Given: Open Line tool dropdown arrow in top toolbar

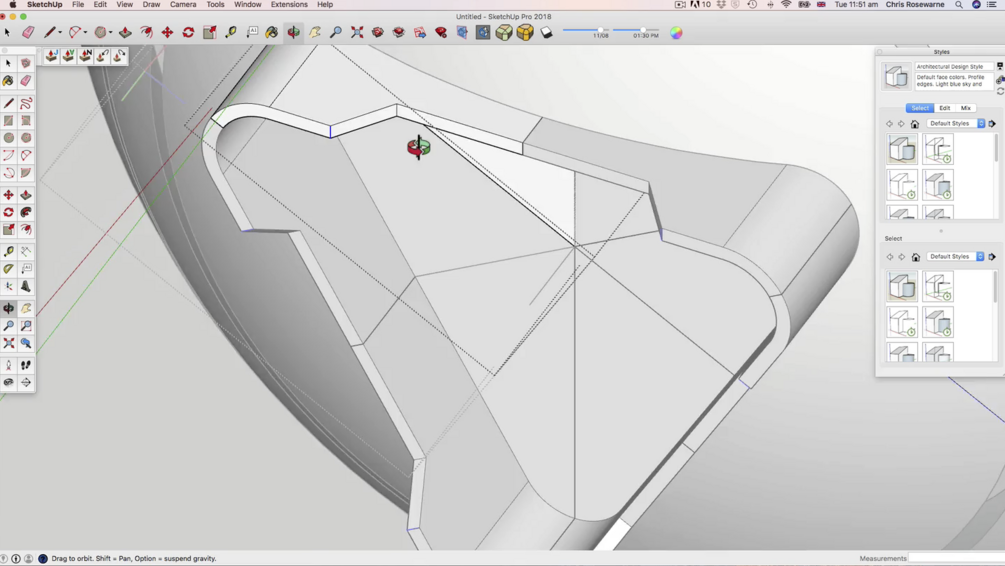Looking at the screenshot, I should click(x=60, y=33).
